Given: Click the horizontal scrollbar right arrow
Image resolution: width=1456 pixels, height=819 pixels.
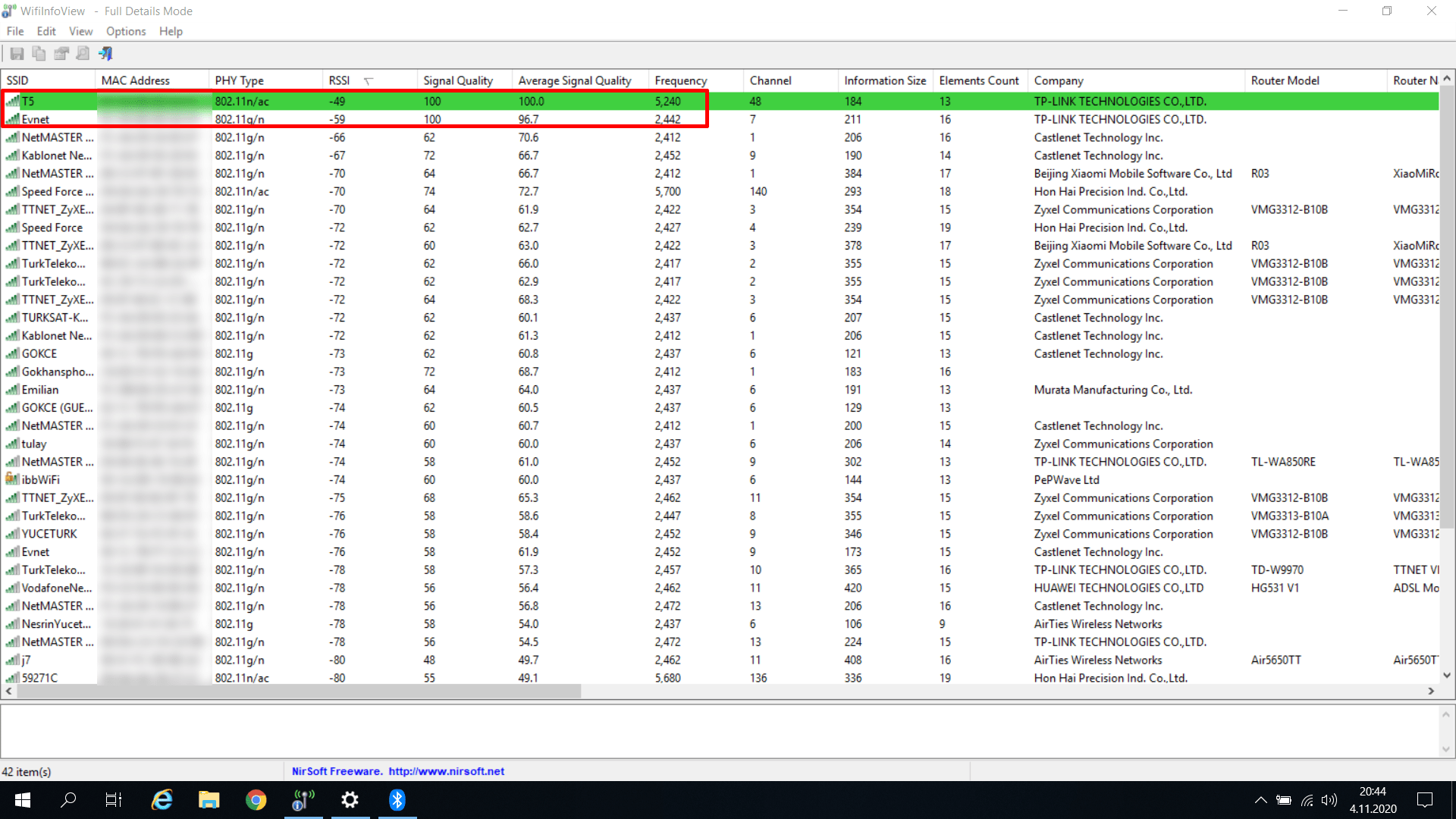Looking at the screenshot, I should pyautogui.click(x=1431, y=691).
